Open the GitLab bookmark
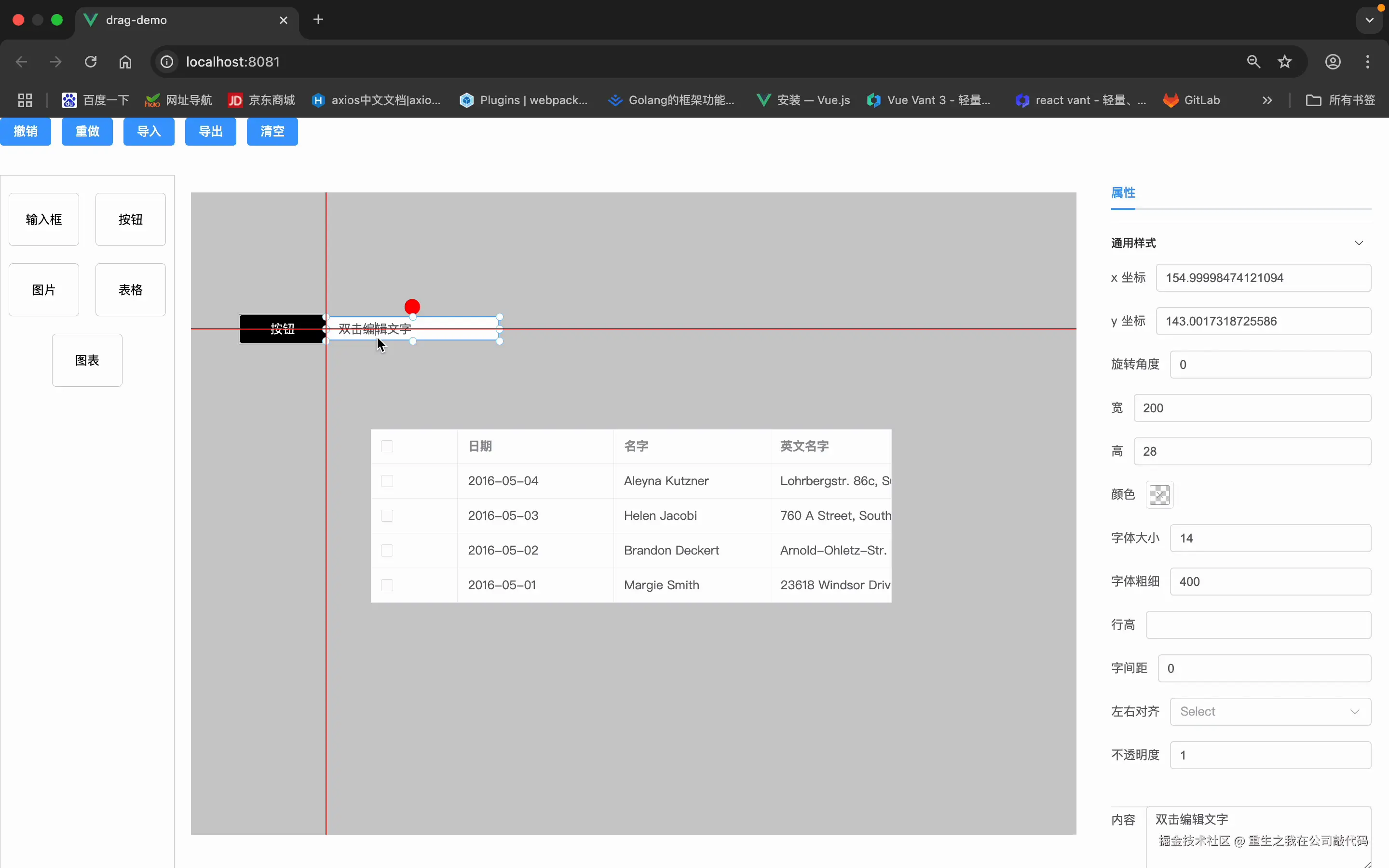The image size is (1389, 868). (x=1194, y=99)
